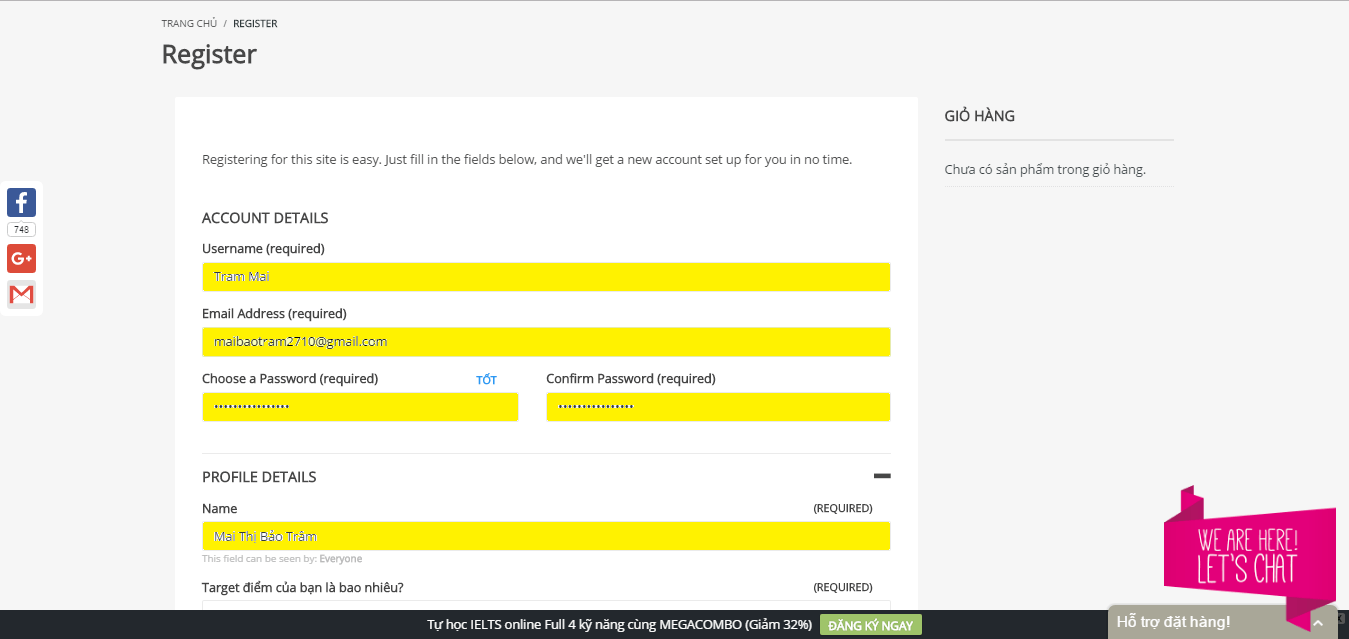The height and width of the screenshot is (639, 1349).
Task: Share the page via the Facebook icon
Action: (21, 202)
